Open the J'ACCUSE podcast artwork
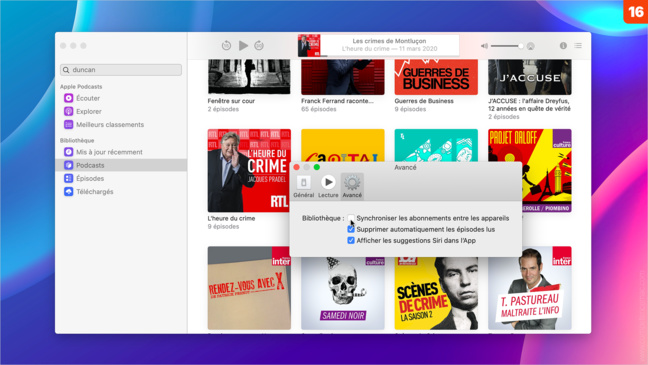This screenshot has width=648, height=365. point(530,77)
